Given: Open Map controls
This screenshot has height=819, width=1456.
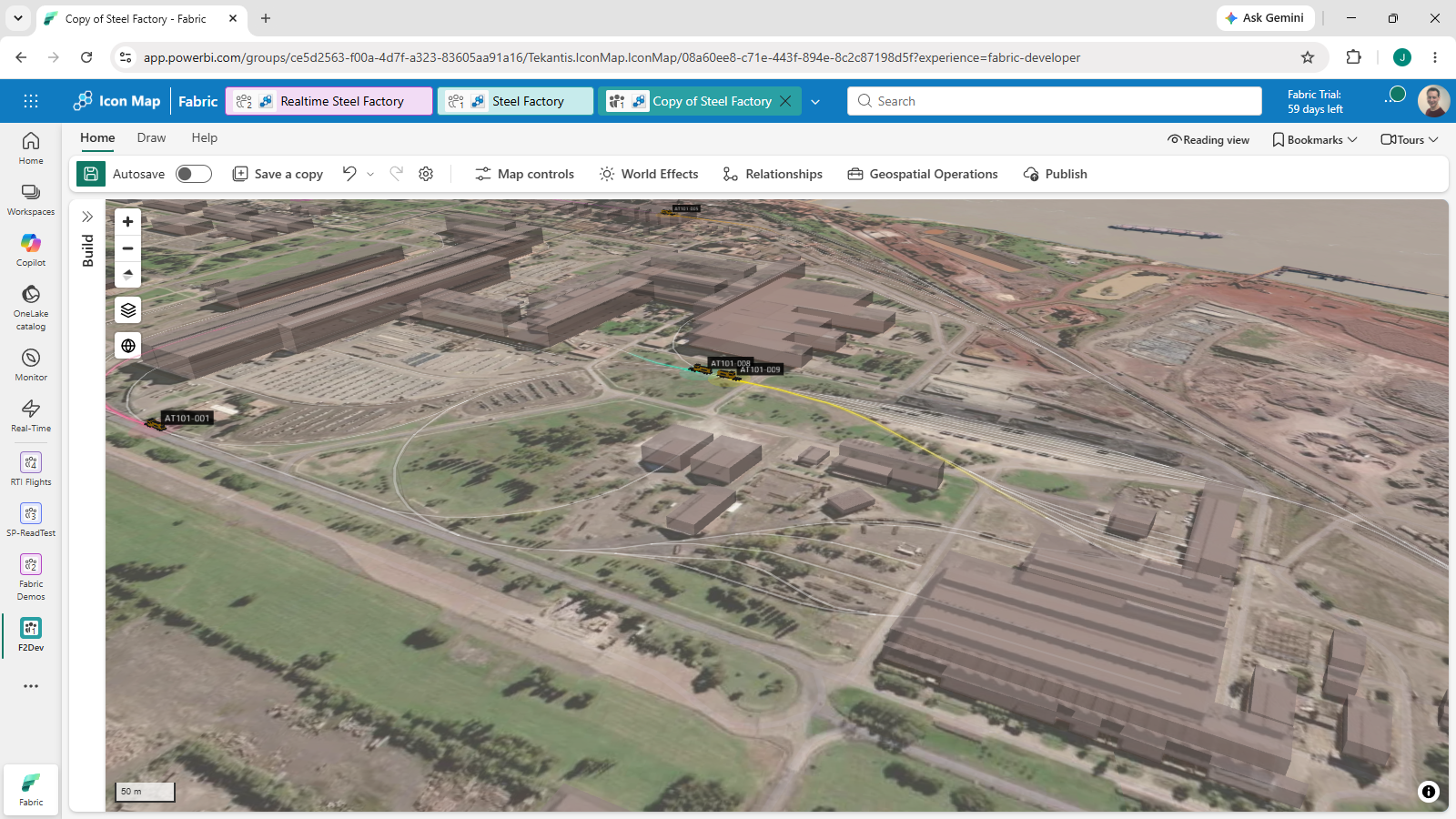Looking at the screenshot, I should pyautogui.click(x=525, y=174).
